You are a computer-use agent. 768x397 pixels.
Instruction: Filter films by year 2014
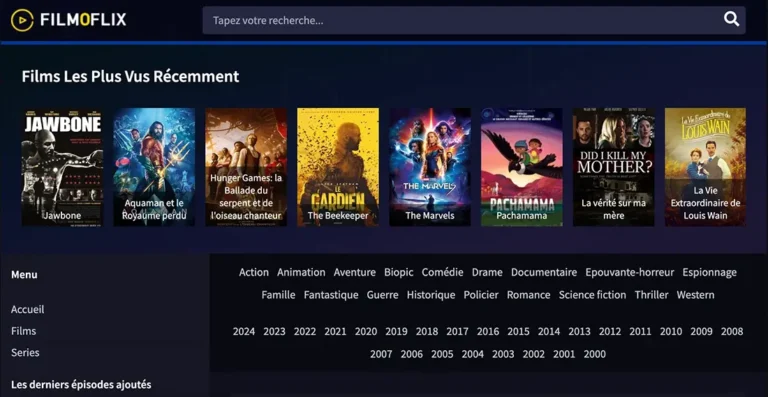point(549,331)
